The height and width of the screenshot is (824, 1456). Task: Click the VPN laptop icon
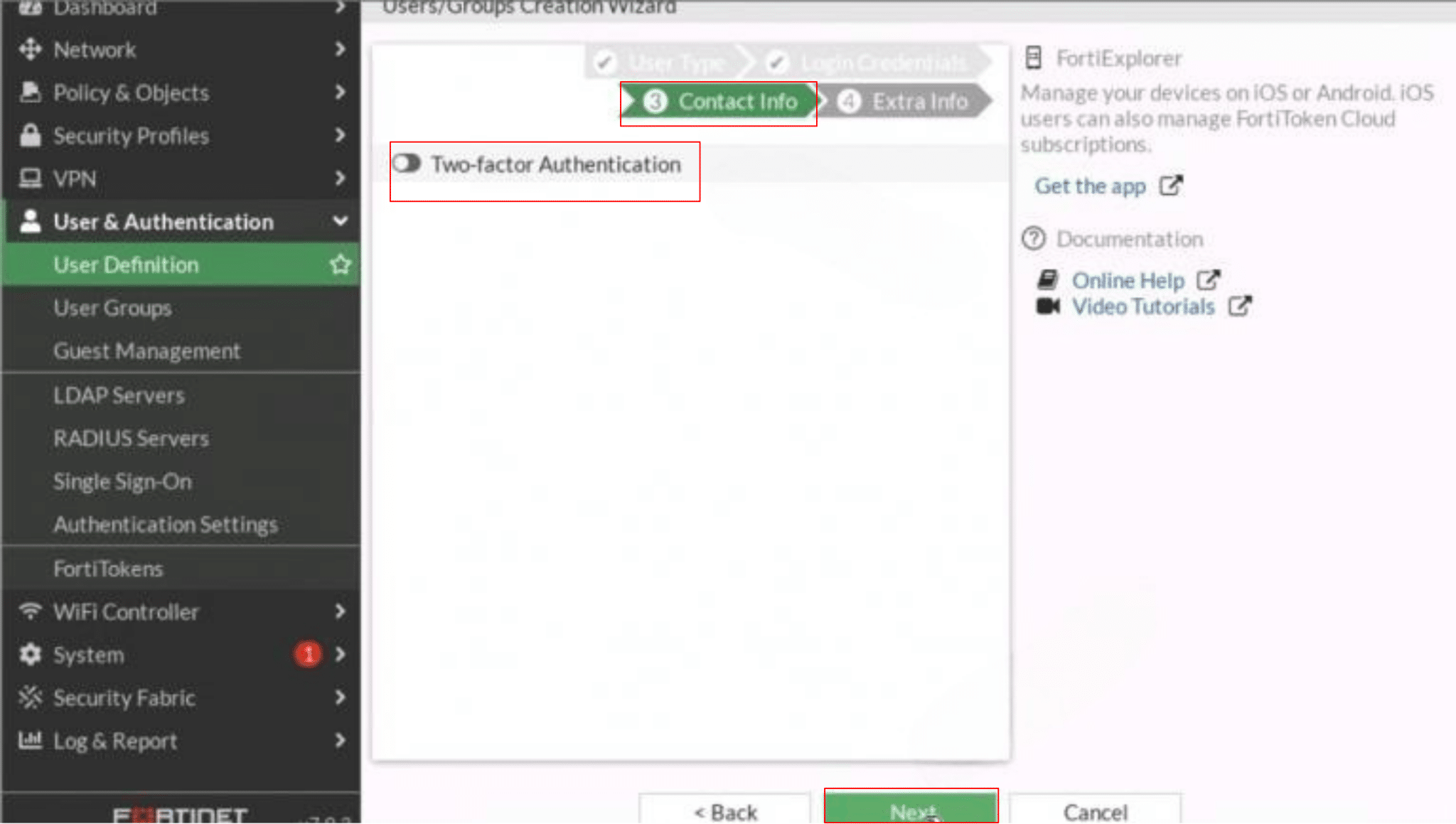tap(30, 178)
